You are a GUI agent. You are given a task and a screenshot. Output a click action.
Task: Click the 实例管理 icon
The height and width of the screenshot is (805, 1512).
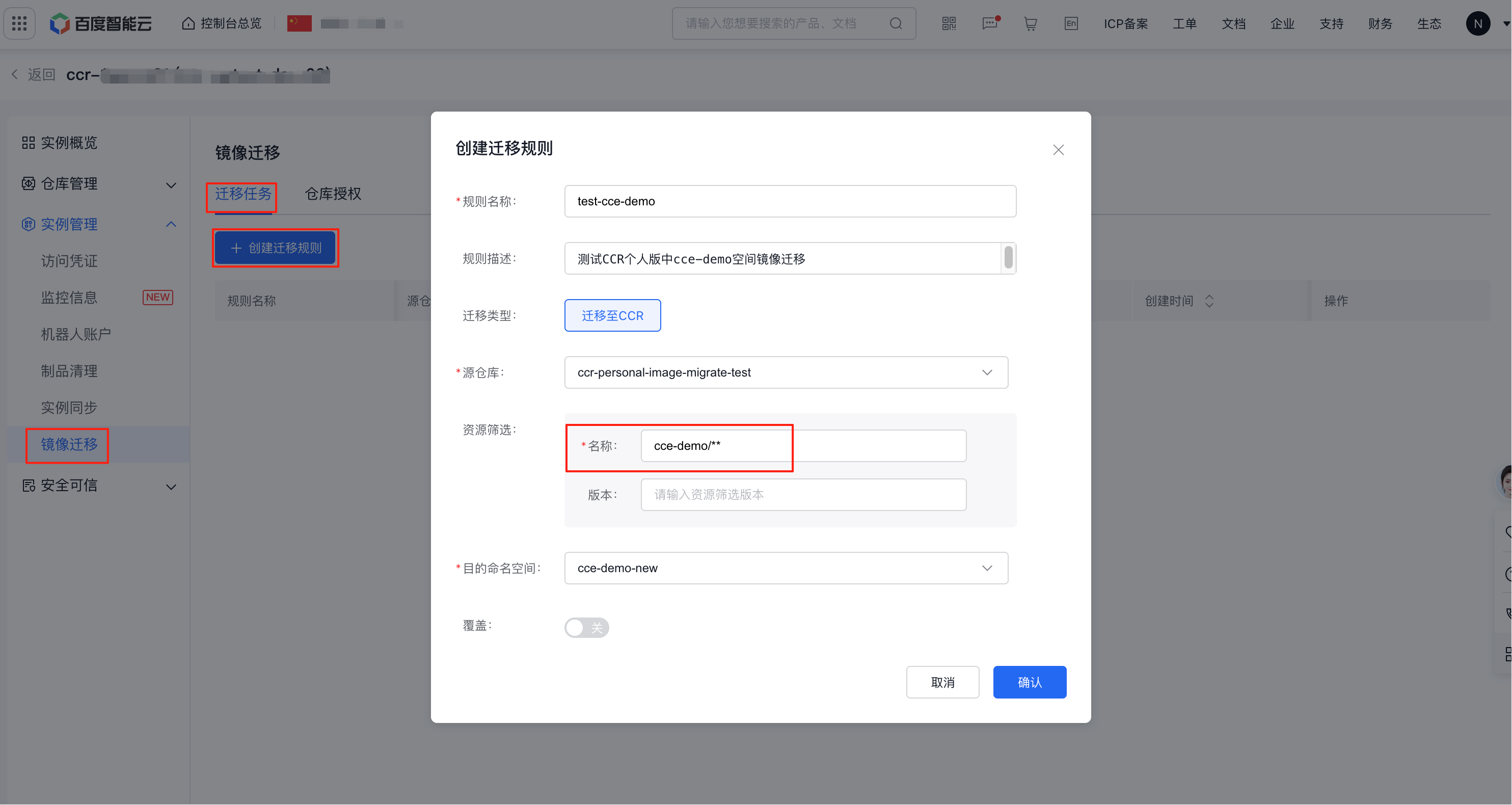click(28, 224)
